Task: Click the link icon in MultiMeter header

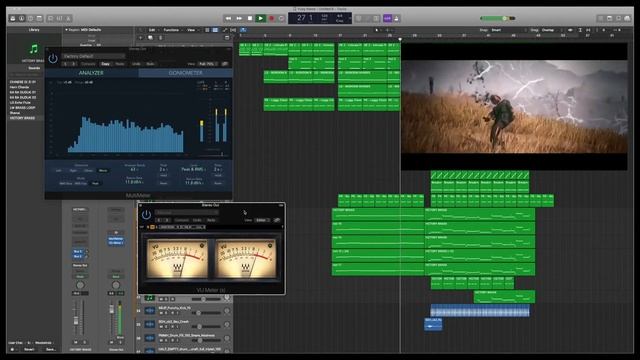Action: click(225, 64)
